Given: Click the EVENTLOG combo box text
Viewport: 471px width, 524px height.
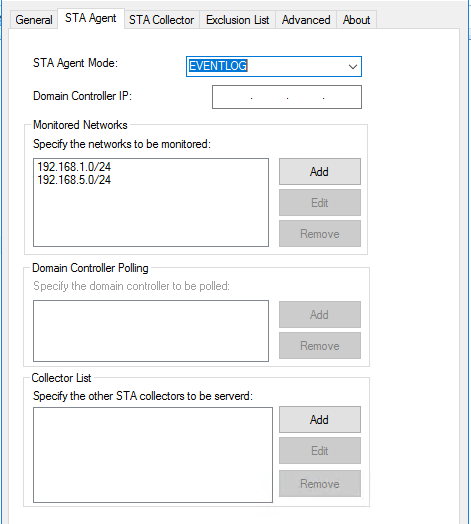Looking at the screenshot, I should pyautogui.click(x=218, y=66).
